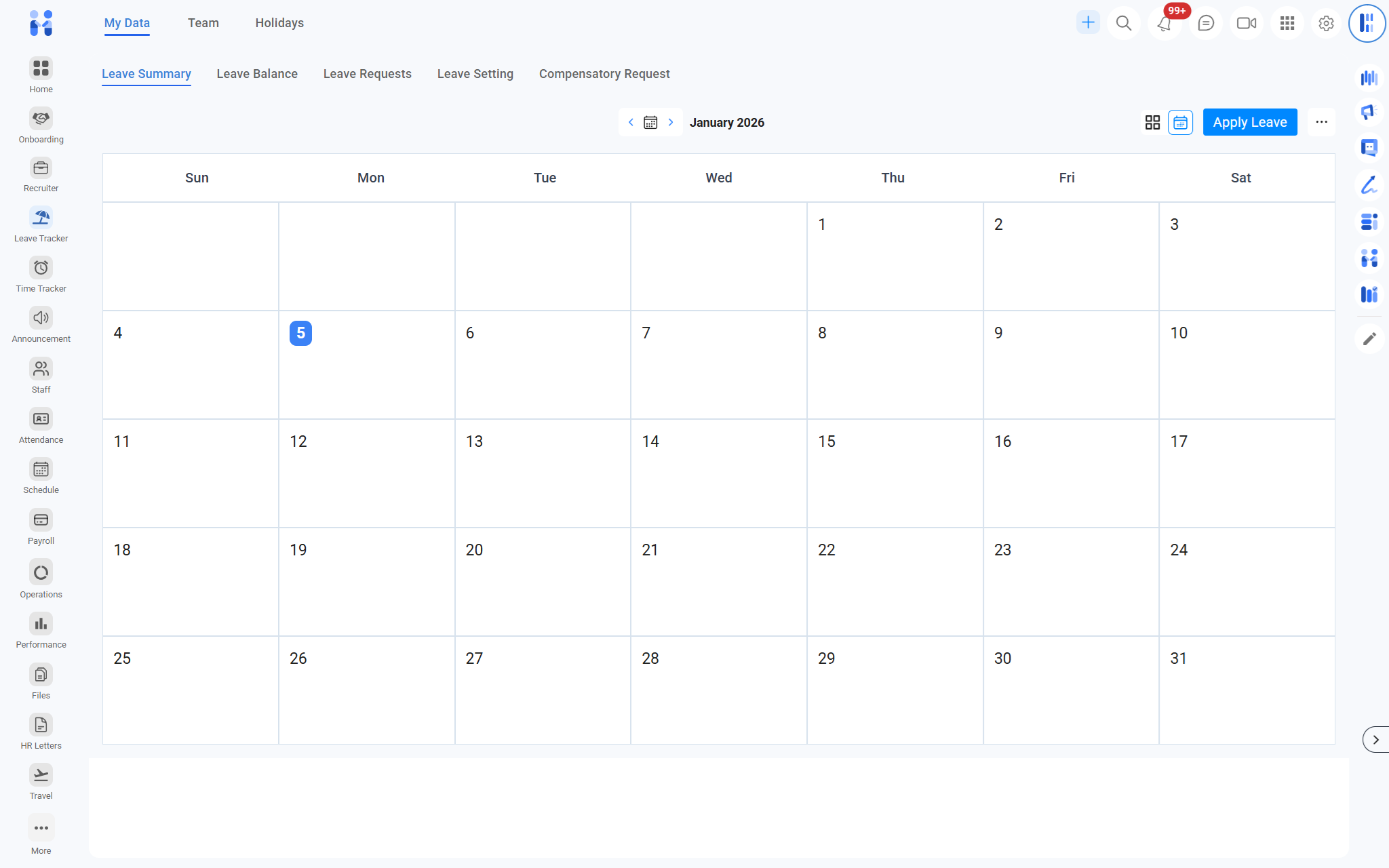Go to previous month arrow

click(x=631, y=123)
